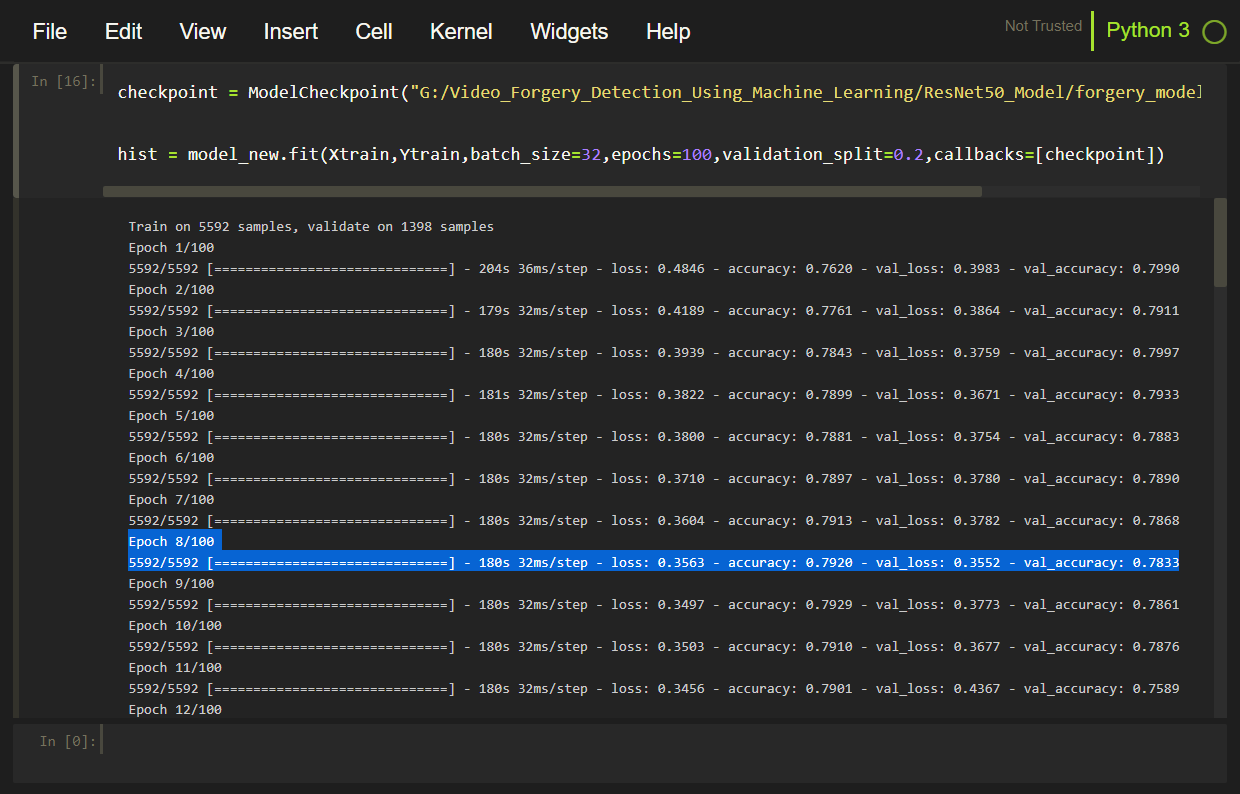Click the 'Epoch 1/100' output line

point(171,248)
